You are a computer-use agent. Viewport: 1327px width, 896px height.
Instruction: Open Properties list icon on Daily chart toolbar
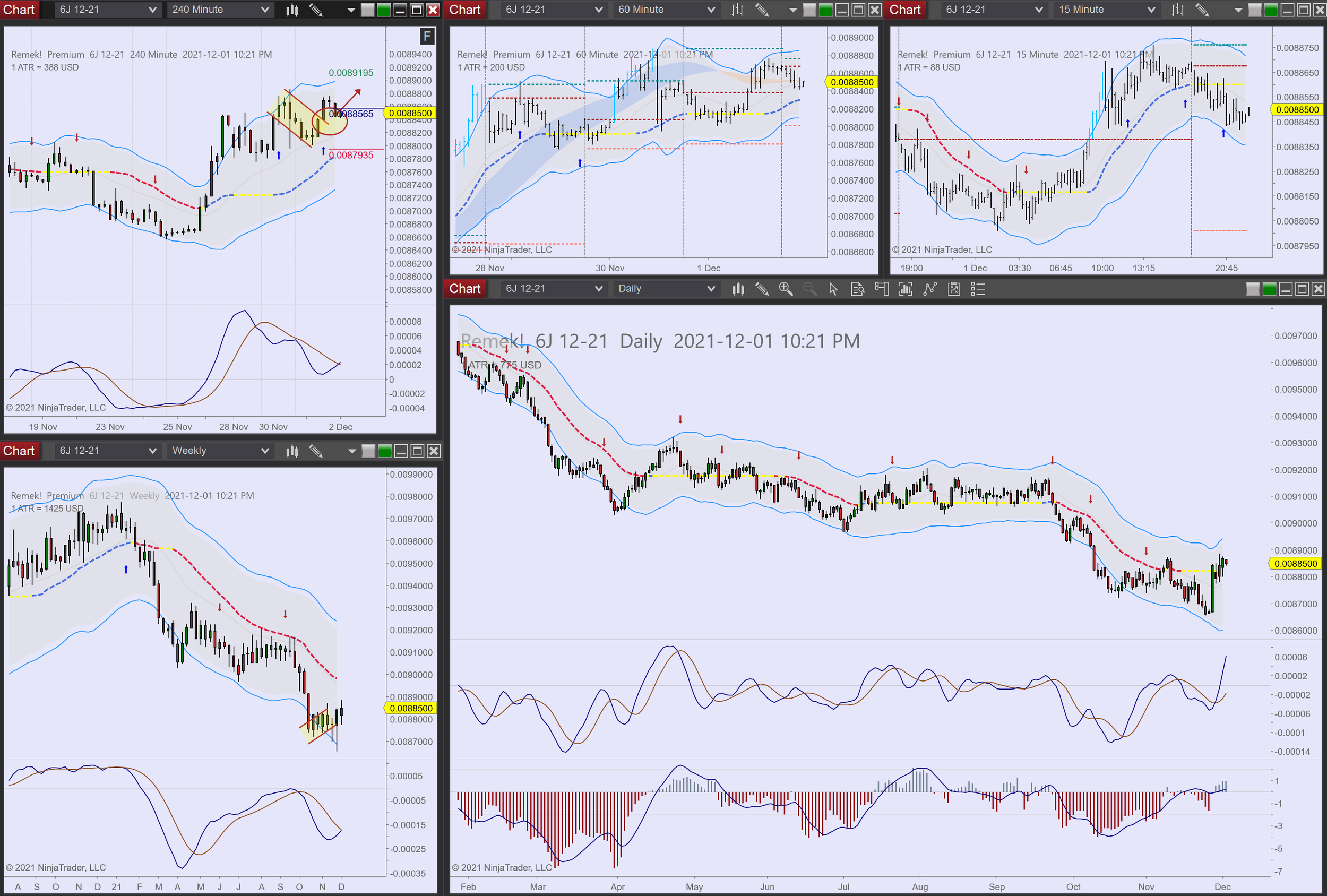(978, 289)
